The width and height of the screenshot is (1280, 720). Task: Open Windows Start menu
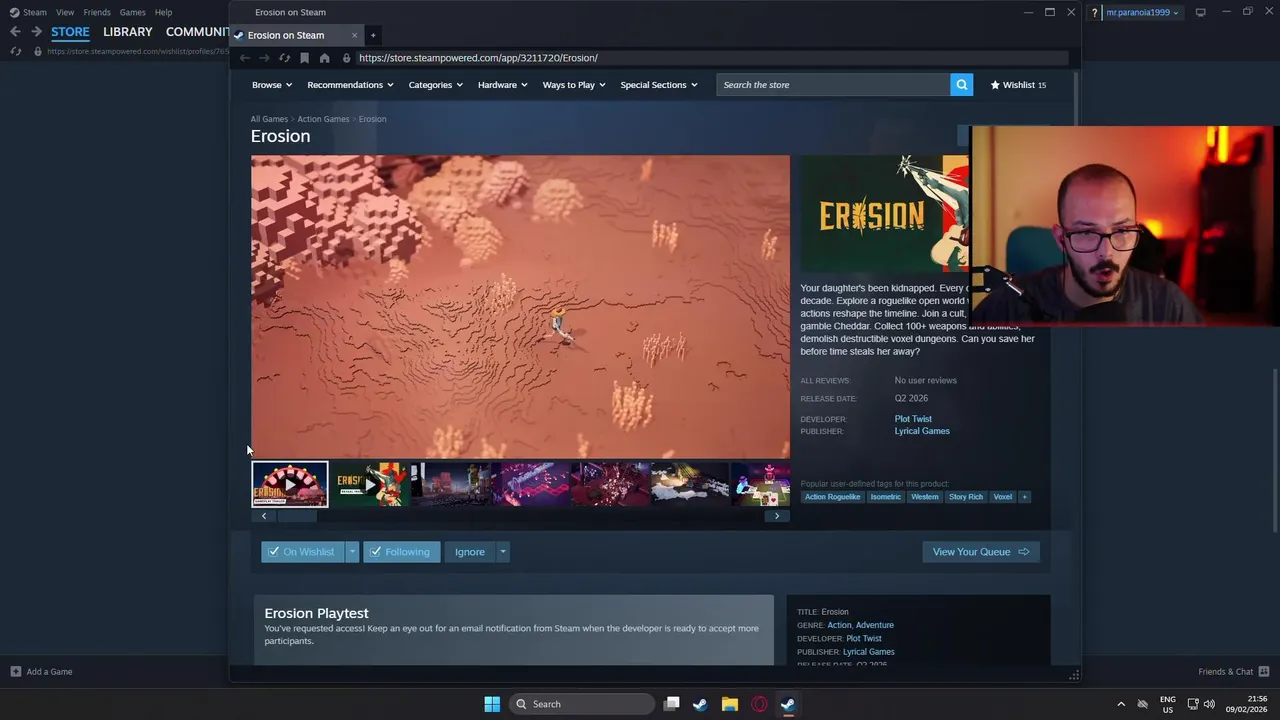492,704
